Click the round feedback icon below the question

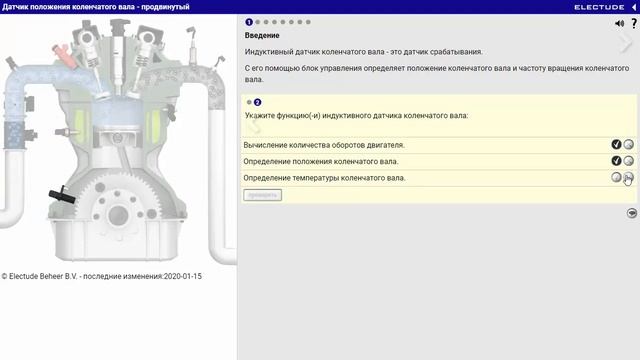(631, 213)
